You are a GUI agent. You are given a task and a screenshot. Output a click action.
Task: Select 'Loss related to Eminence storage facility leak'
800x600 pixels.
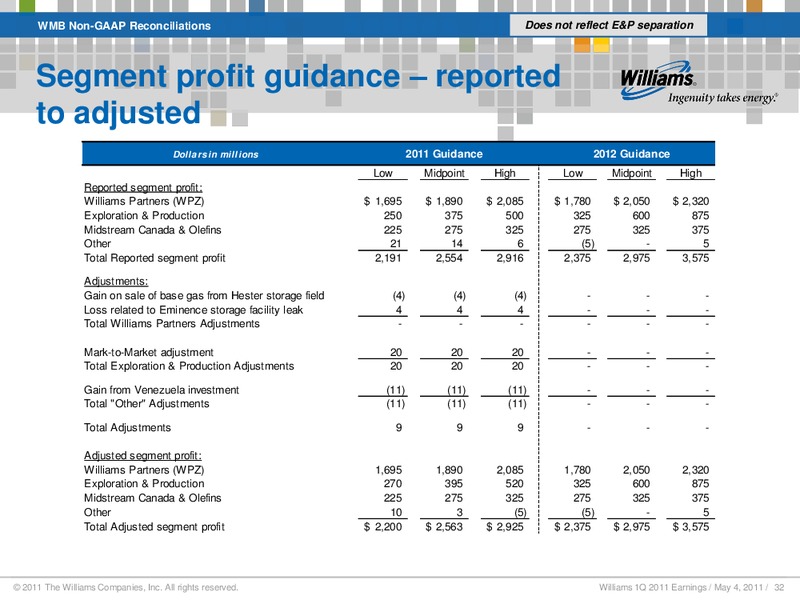pos(193,310)
